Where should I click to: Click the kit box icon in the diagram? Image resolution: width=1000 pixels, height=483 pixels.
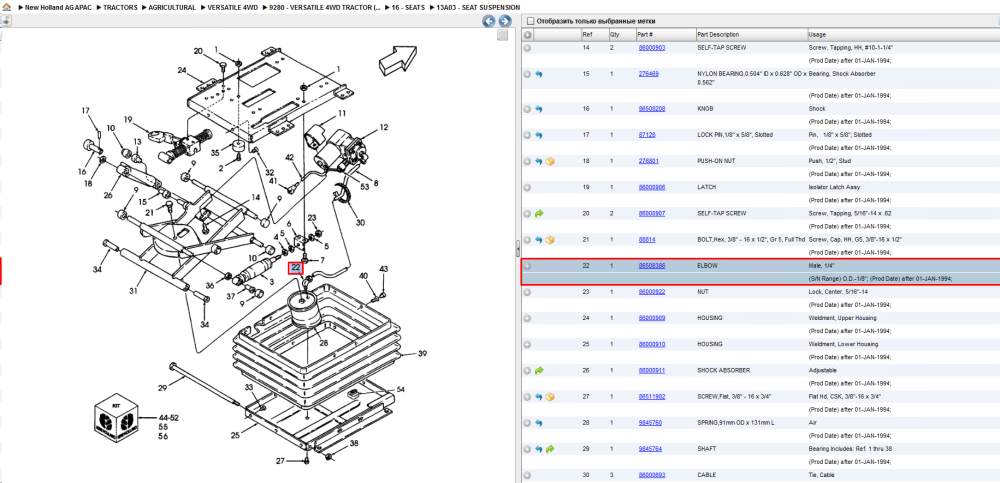[116, 420]
